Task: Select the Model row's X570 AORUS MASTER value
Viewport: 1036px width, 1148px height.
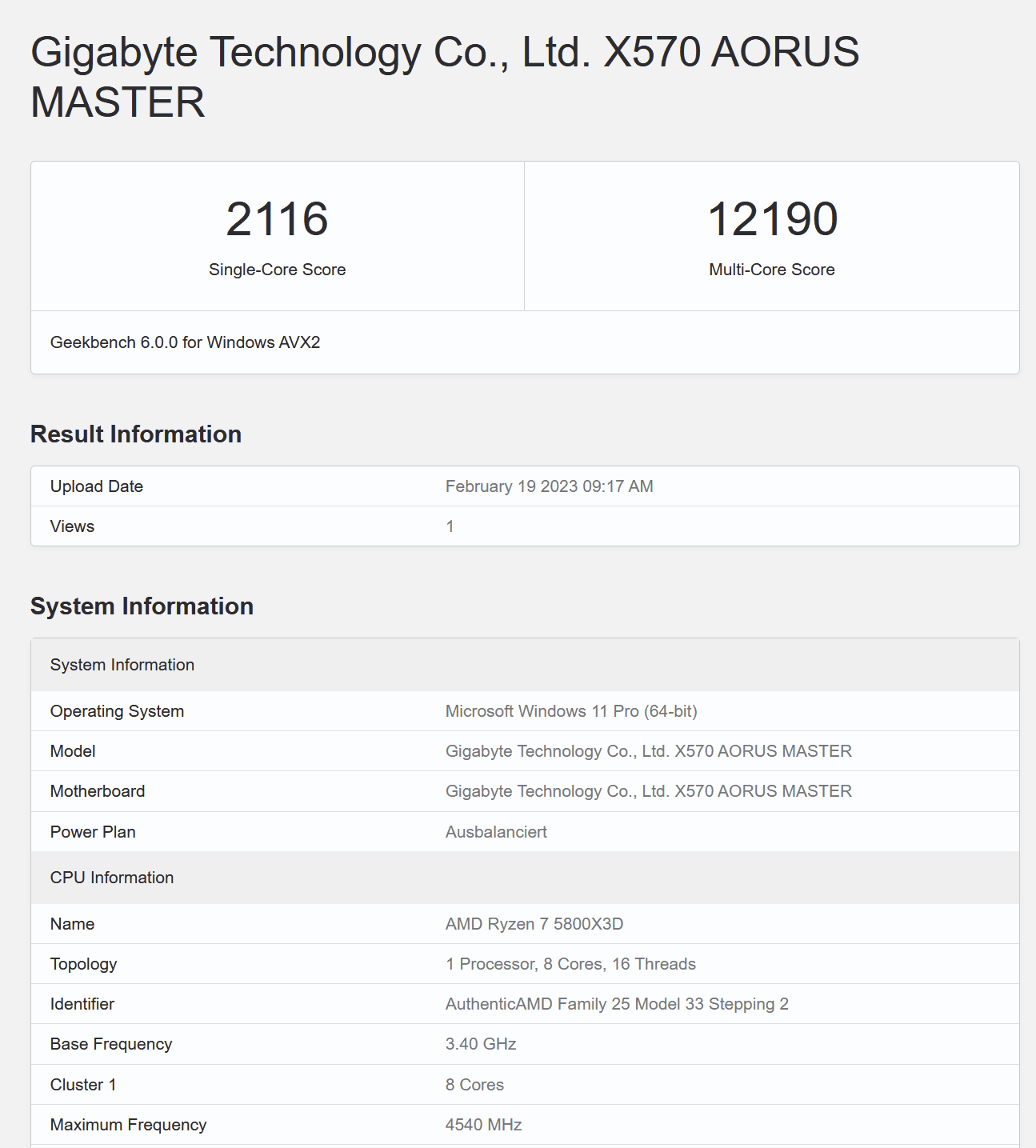Action: point(649,751)
